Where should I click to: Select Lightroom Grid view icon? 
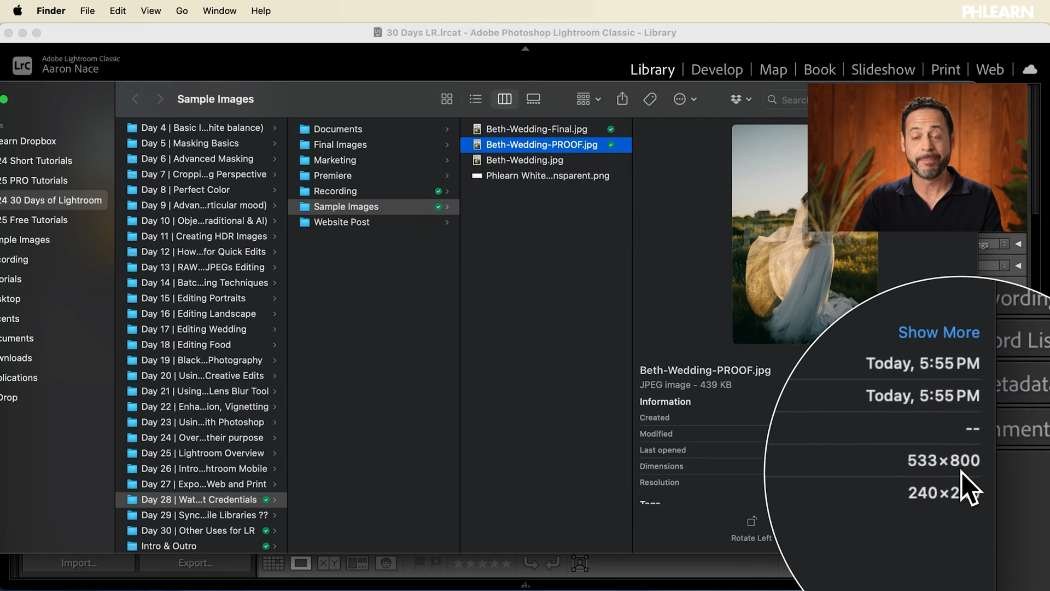[273, 564]
